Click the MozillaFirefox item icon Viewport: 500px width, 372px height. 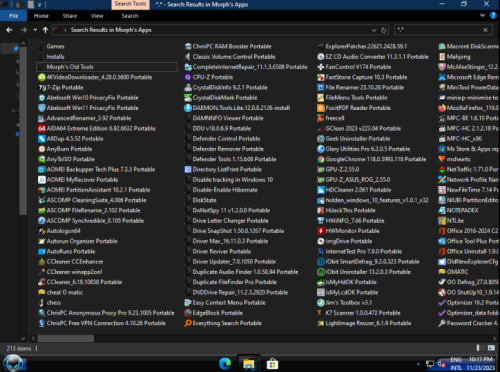[442, 108]
